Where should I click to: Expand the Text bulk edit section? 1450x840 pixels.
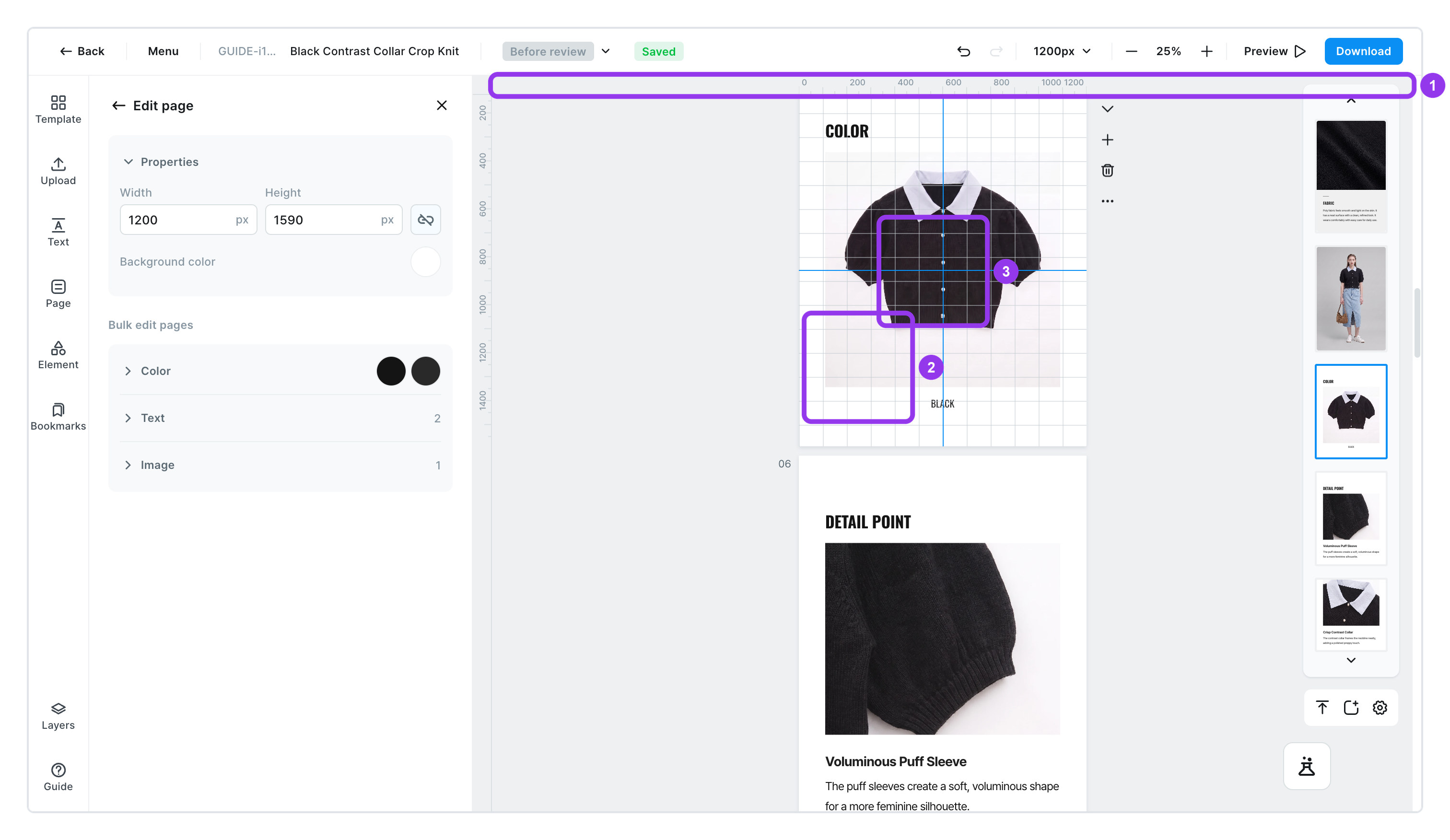click(128, 418)
